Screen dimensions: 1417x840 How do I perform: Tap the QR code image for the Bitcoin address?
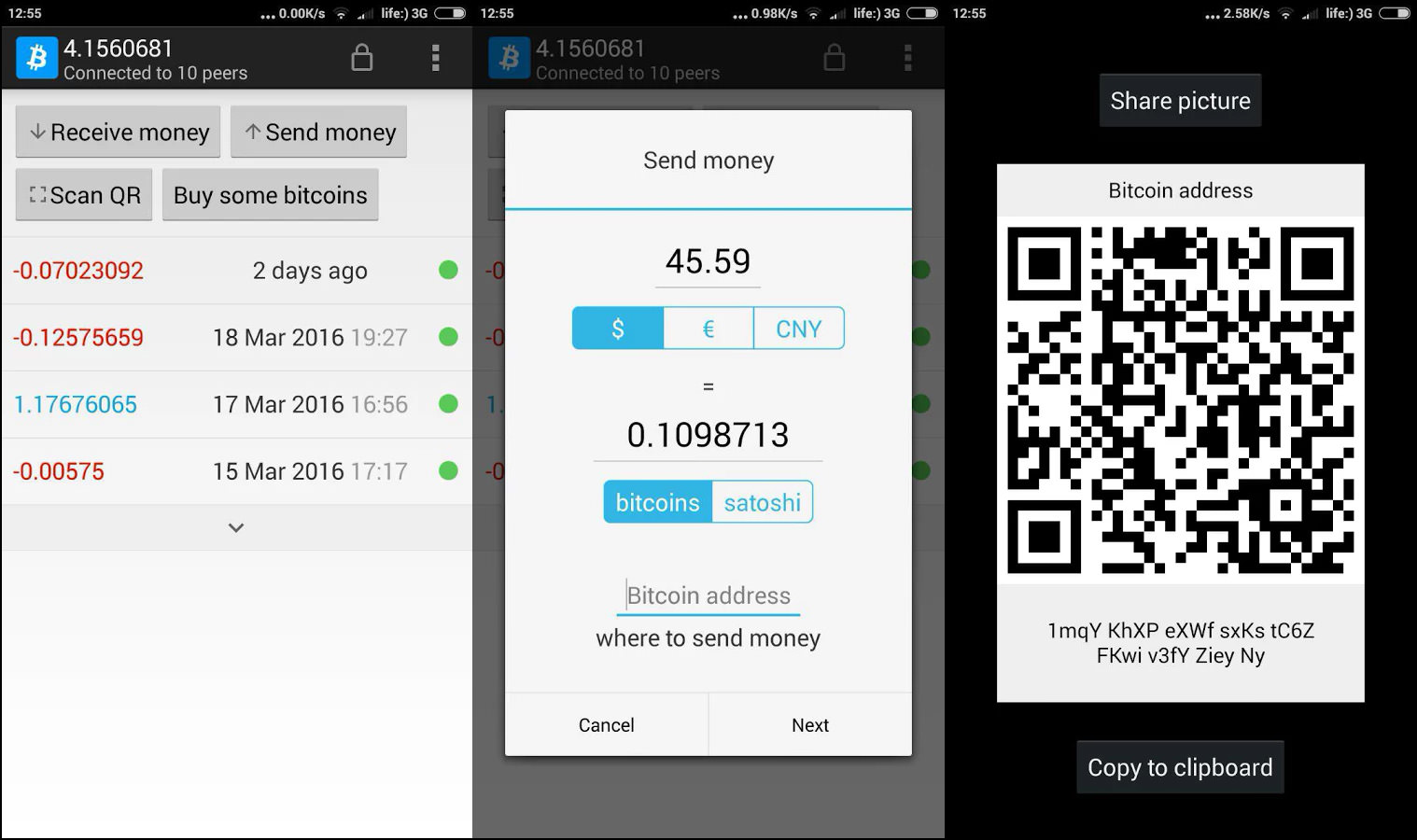pos(1181,399)
